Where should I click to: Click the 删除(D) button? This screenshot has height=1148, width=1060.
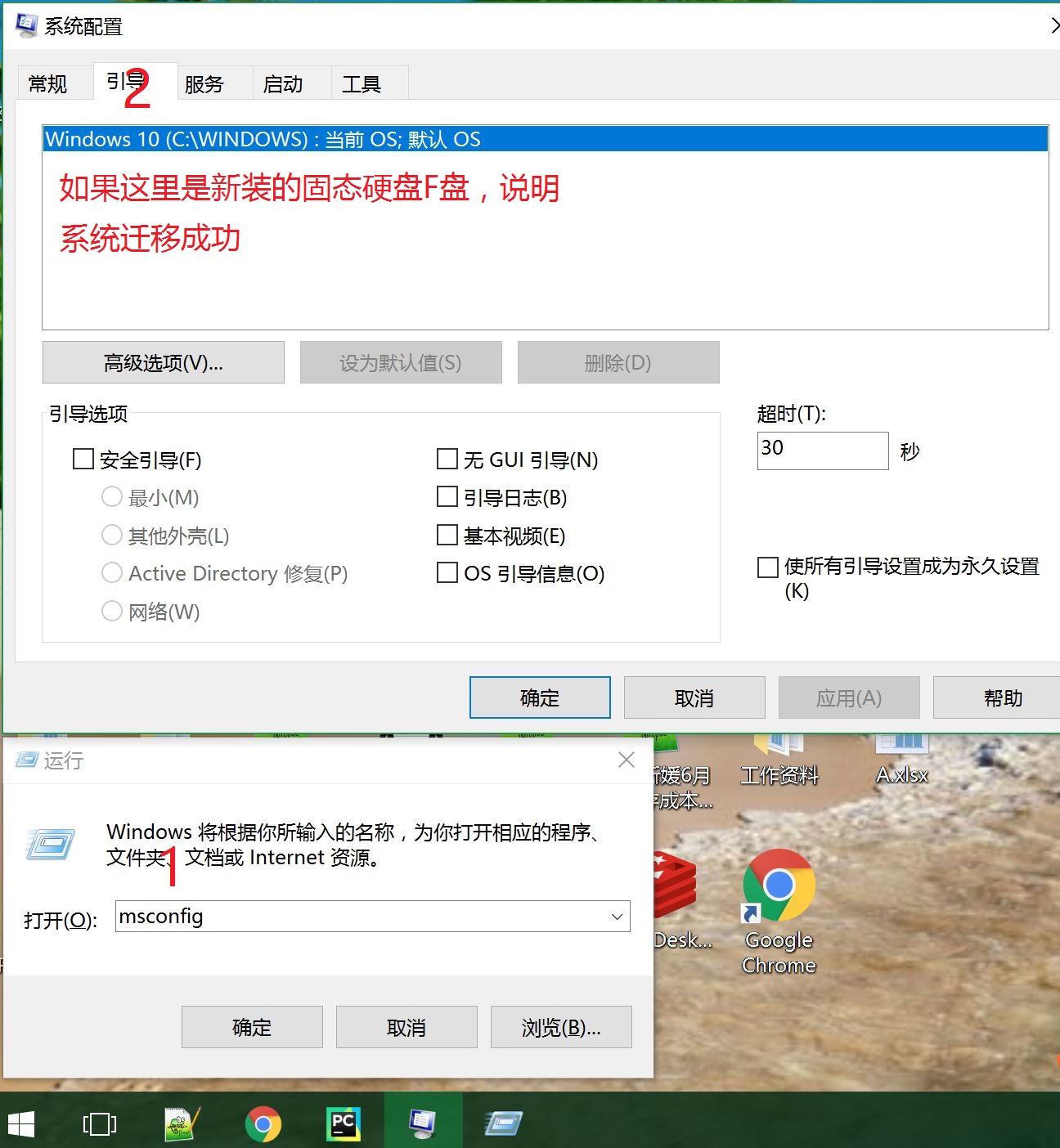click(618, 362)
